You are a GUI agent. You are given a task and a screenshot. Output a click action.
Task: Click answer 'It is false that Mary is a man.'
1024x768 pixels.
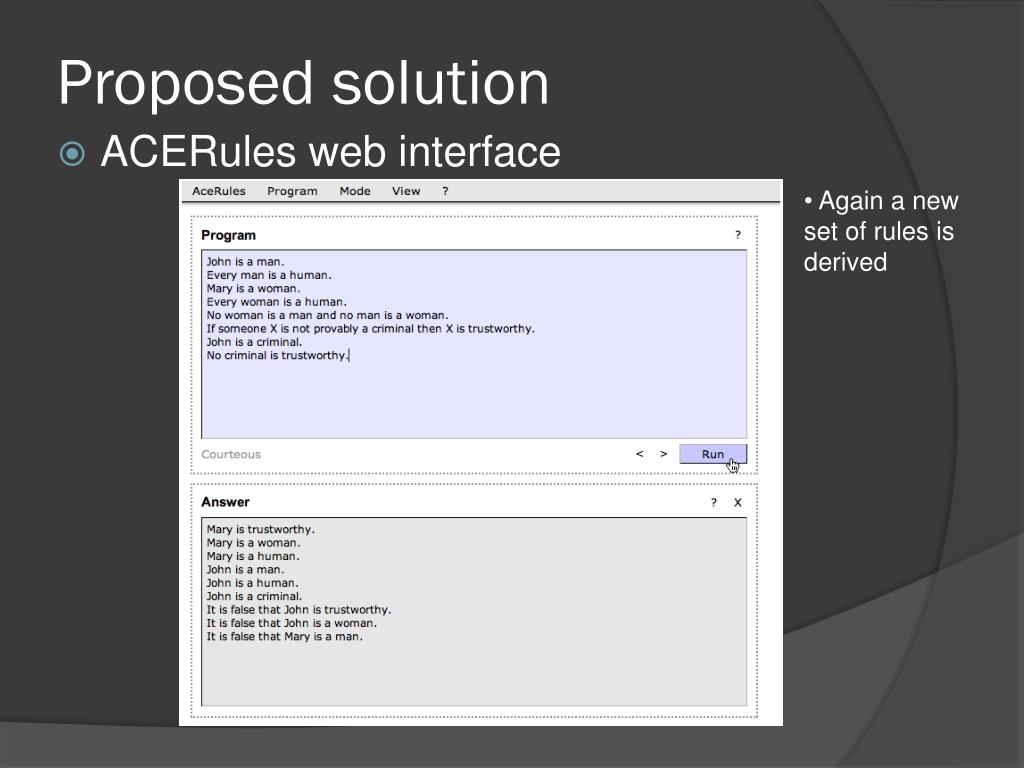point(284,637)
